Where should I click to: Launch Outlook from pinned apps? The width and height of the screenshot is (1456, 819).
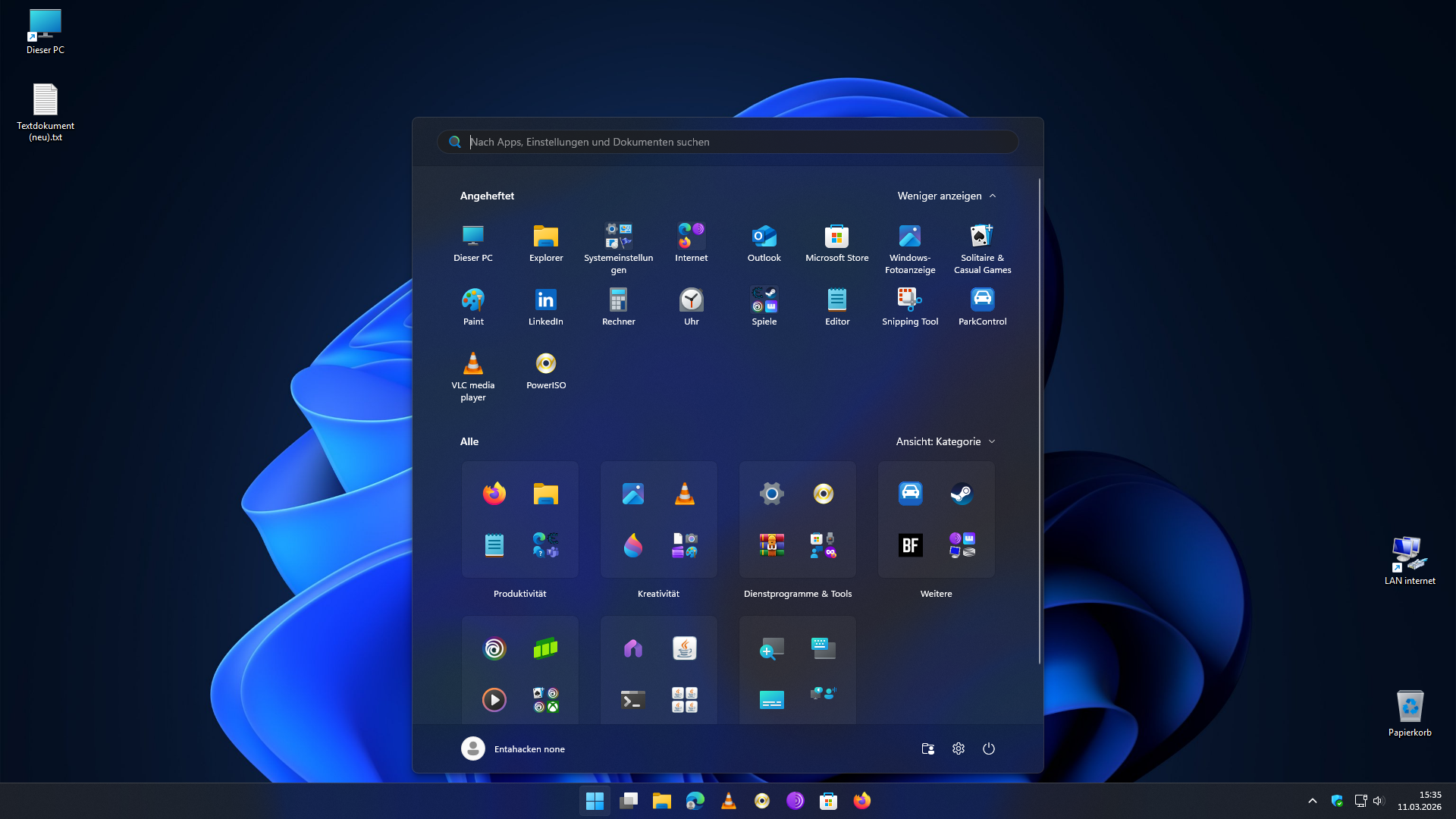pos(764,243)
